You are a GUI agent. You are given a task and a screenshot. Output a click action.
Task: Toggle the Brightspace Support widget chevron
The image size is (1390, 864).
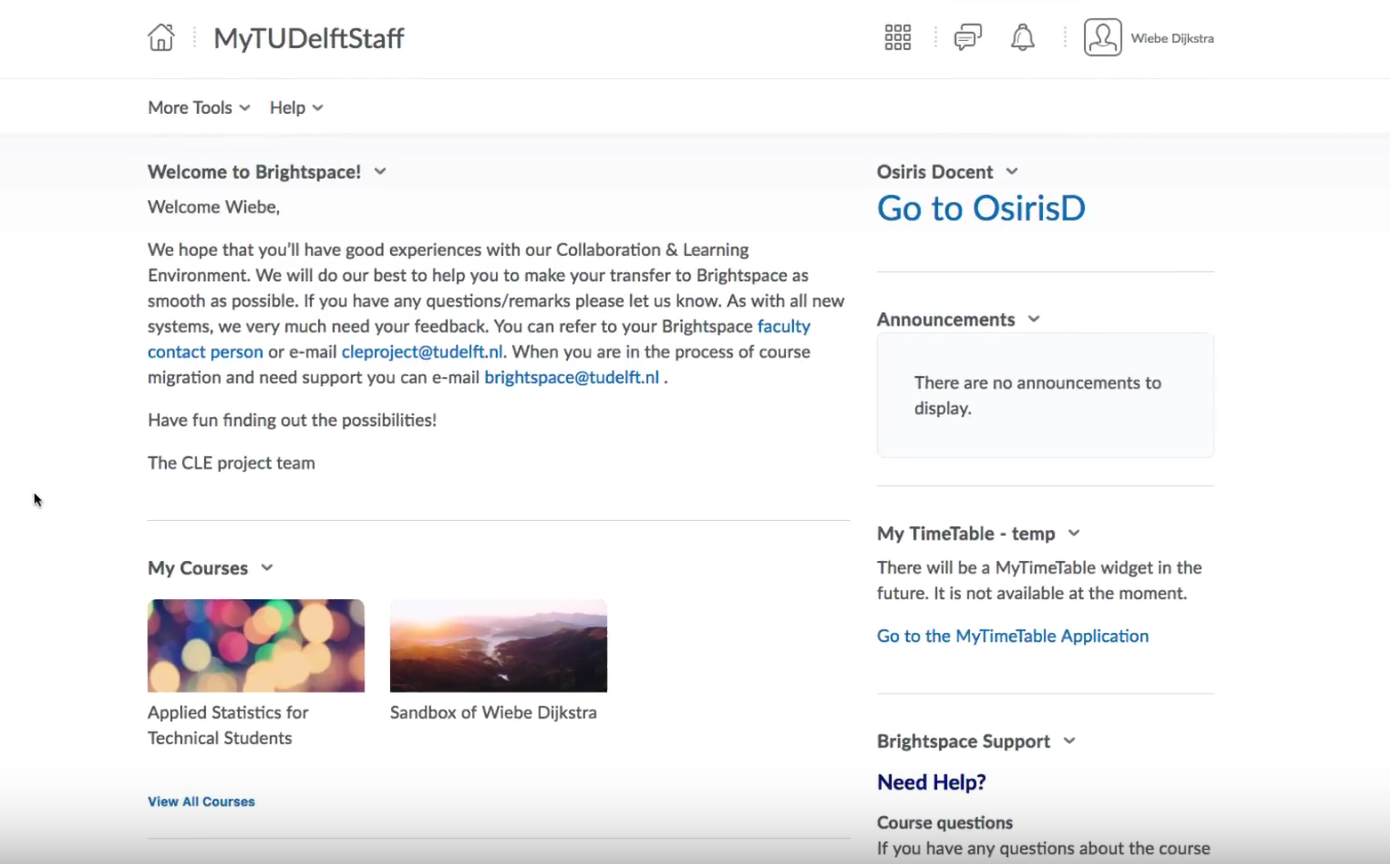click(x=1069, y=742)
